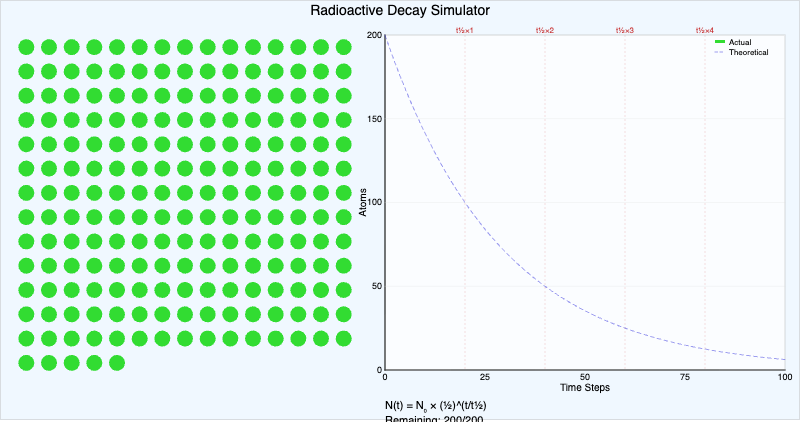Click the last atom in the bottom partial row
The width and height of the screenshot is (800, 422).
117,362
